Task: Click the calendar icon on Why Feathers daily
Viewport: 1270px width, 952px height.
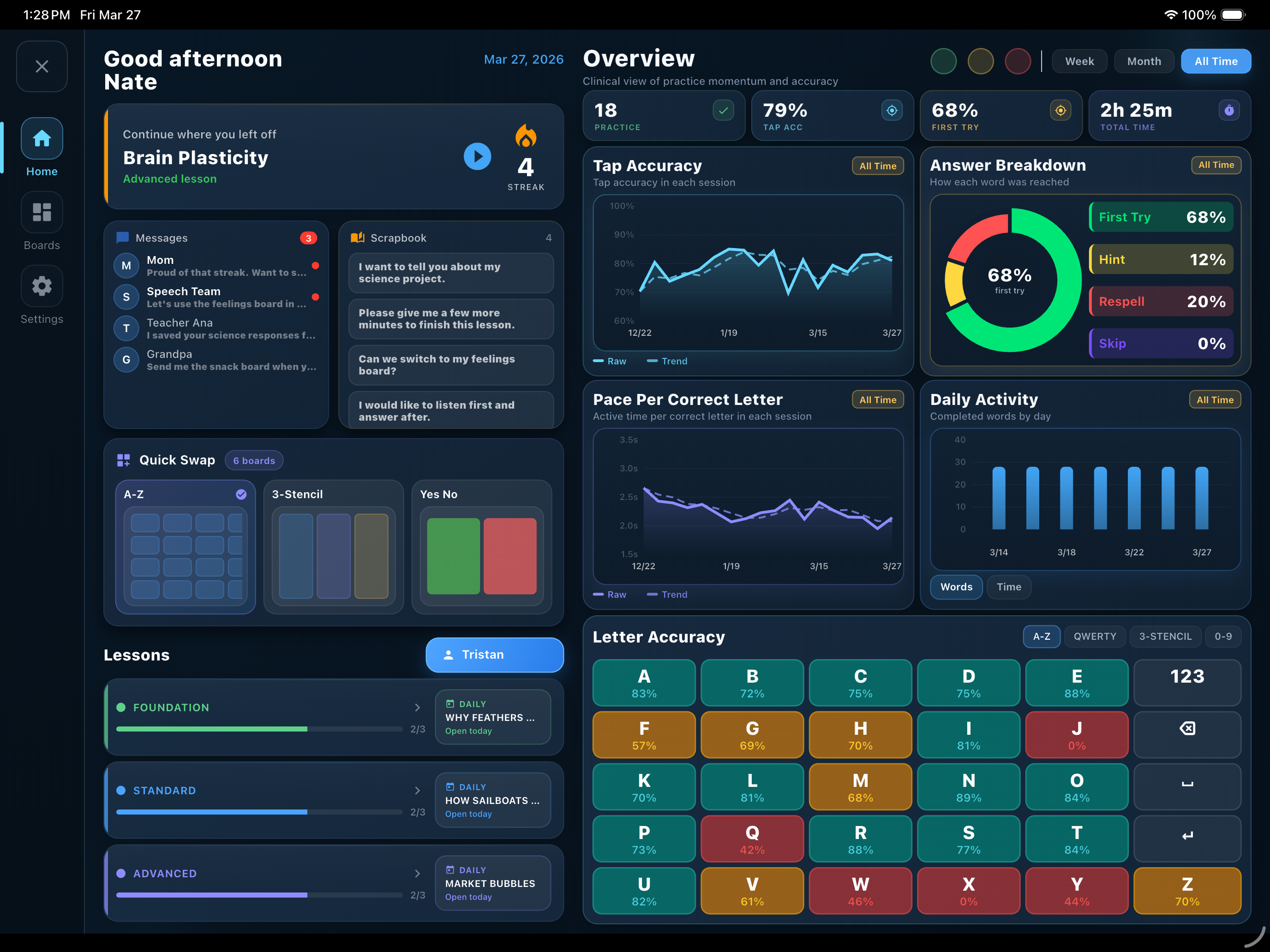Action: tap(450, 704)
